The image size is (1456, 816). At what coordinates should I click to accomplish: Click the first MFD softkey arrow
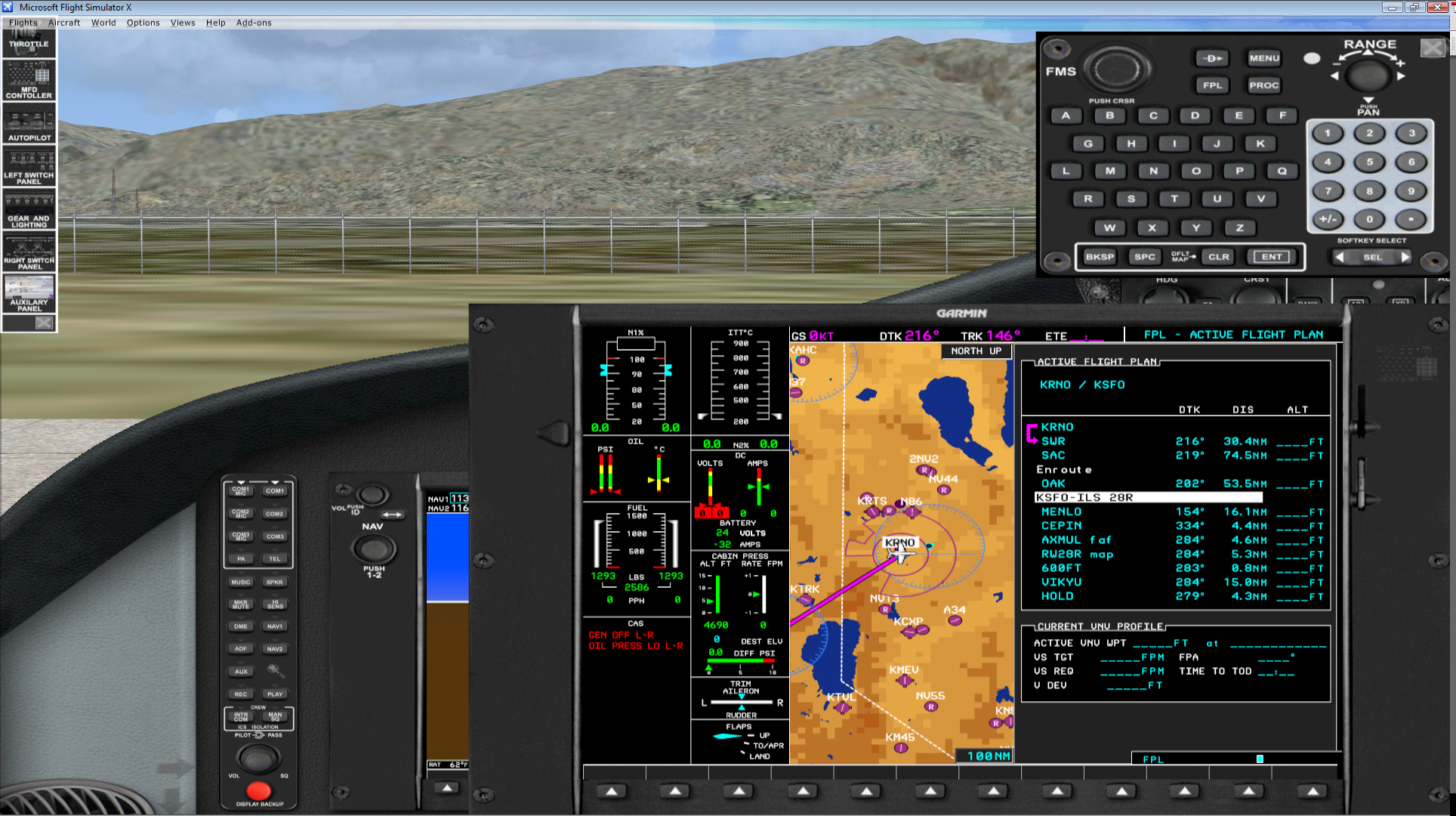(x=612, y=791)
